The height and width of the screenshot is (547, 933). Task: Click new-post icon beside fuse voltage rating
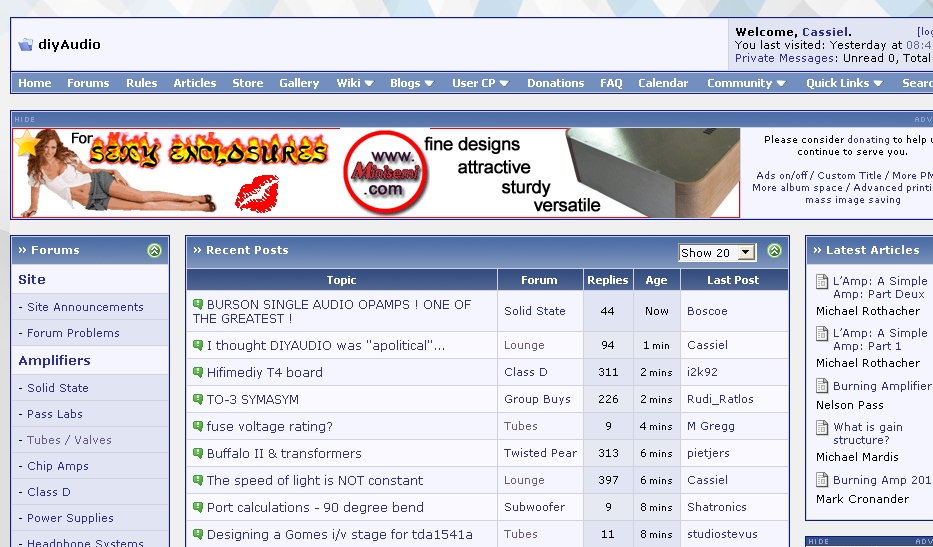click(x=198, y=426)
